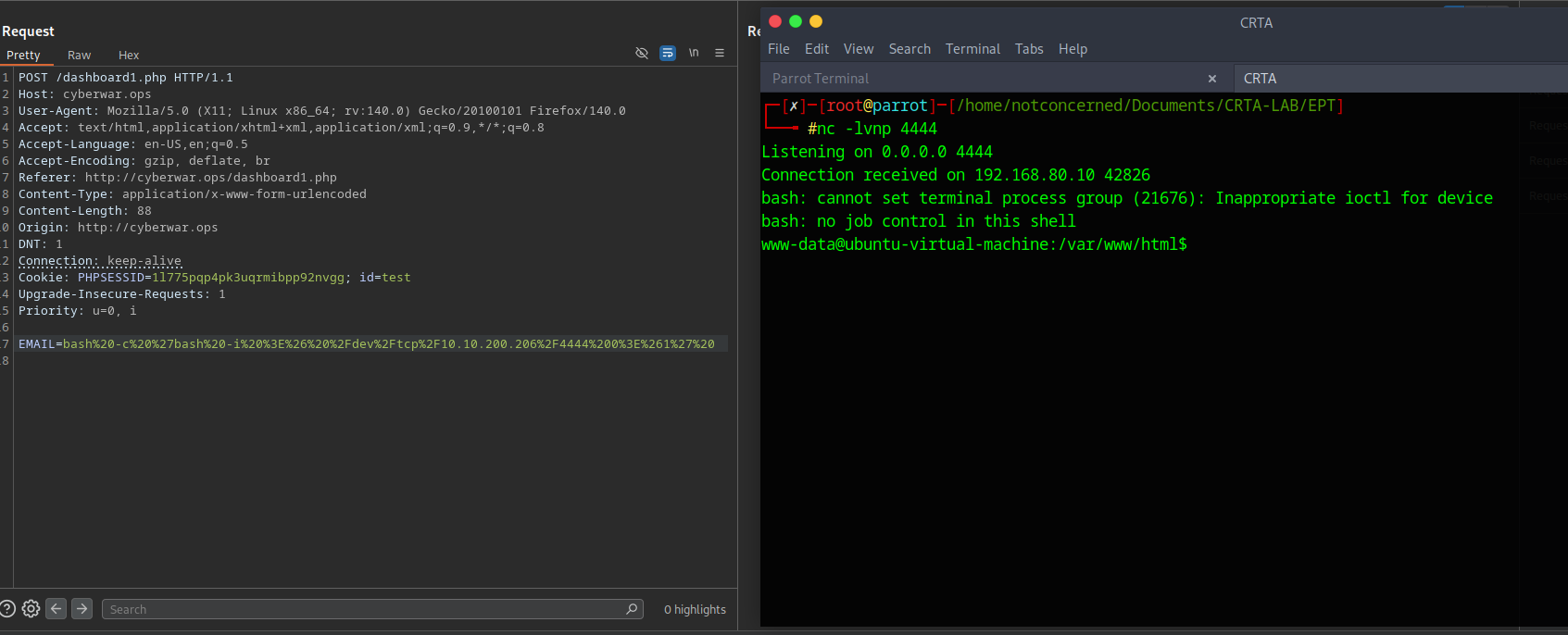
Task: Open the terminal View menu
Action: pos(859,49)
